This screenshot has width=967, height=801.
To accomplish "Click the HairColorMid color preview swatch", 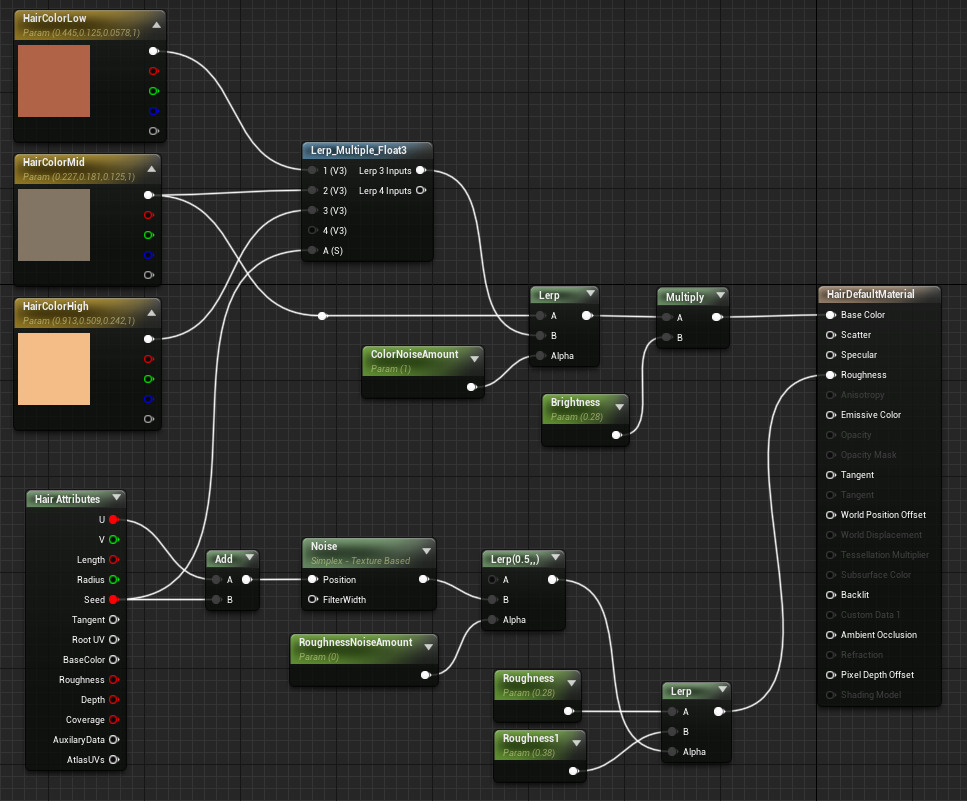I will (54, 225).
